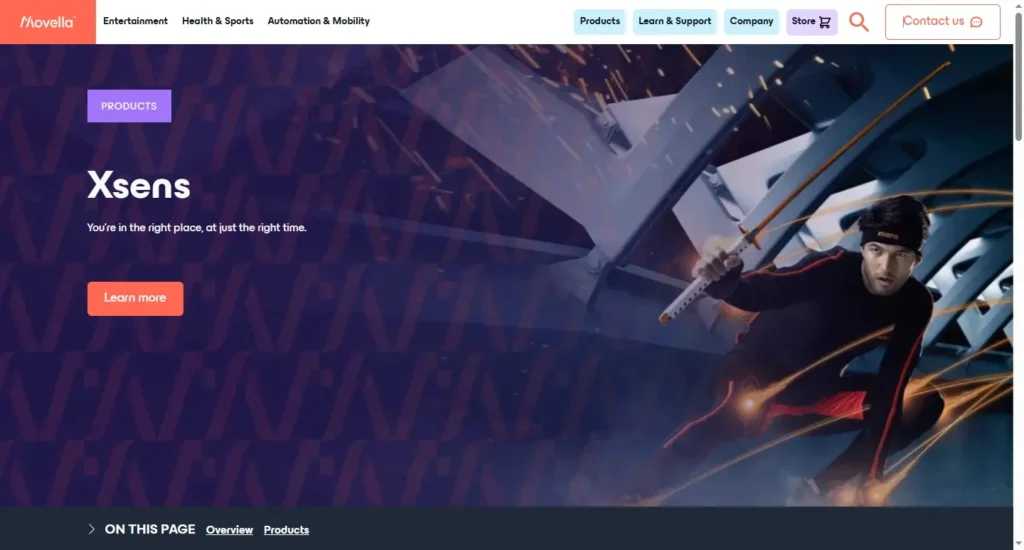Click the Movella logo
Image resolution: width=1024 pixels, height=550 pixels.
click(x=48, y=22)
